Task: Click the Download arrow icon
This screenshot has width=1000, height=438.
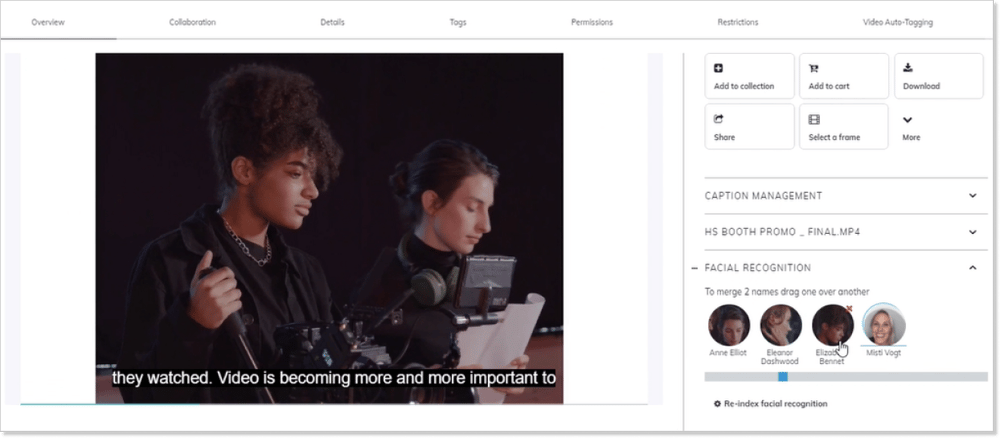Action: 908,68
